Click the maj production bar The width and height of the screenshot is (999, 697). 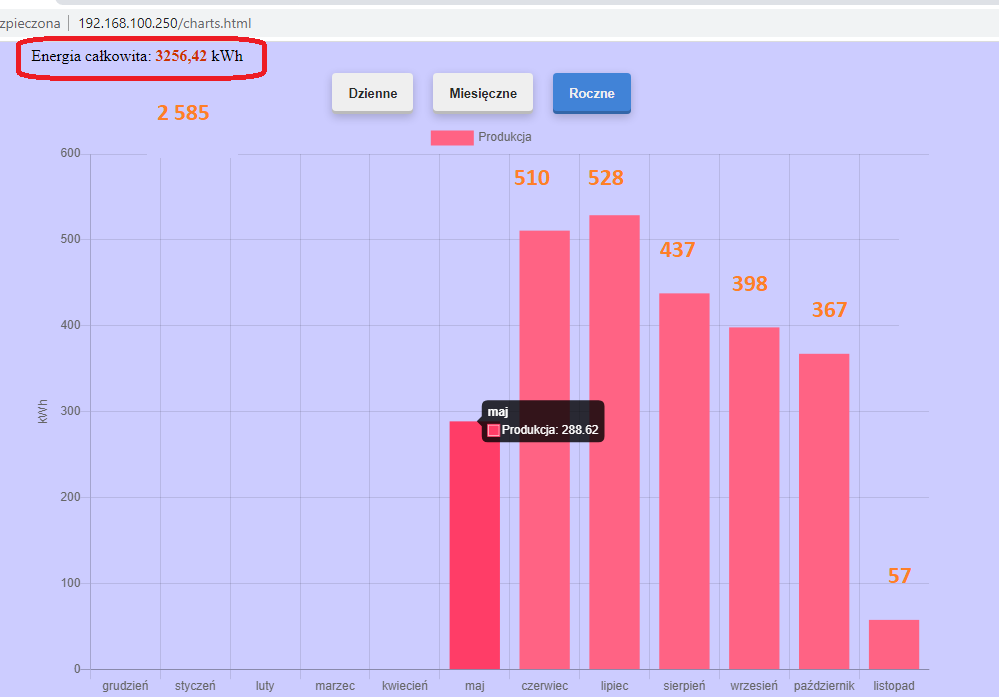click(x=475, y=545)
